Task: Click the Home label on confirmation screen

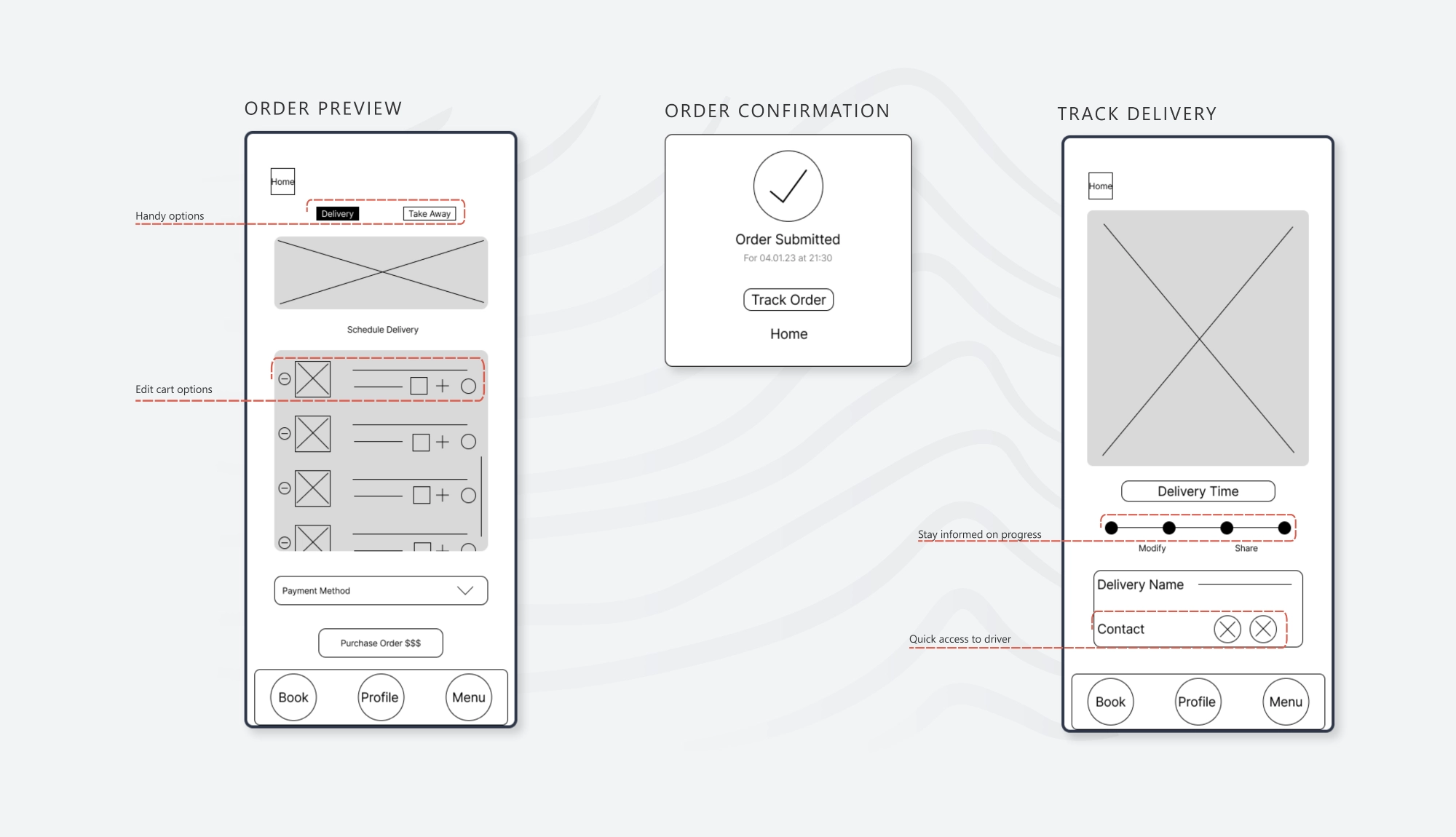Action: (788, 333)
